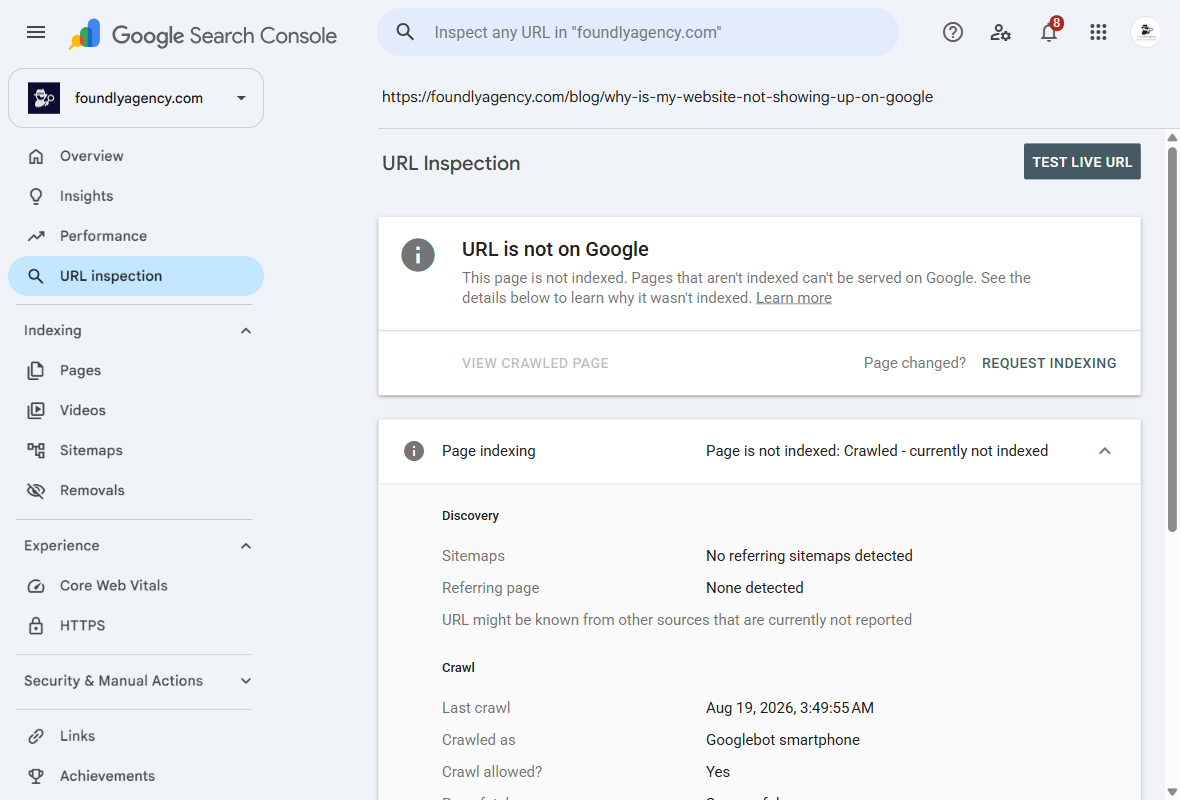1180x800 pixels.
Task: Click REQUEST INDEXING
Action: click(x=1048, y=363)
